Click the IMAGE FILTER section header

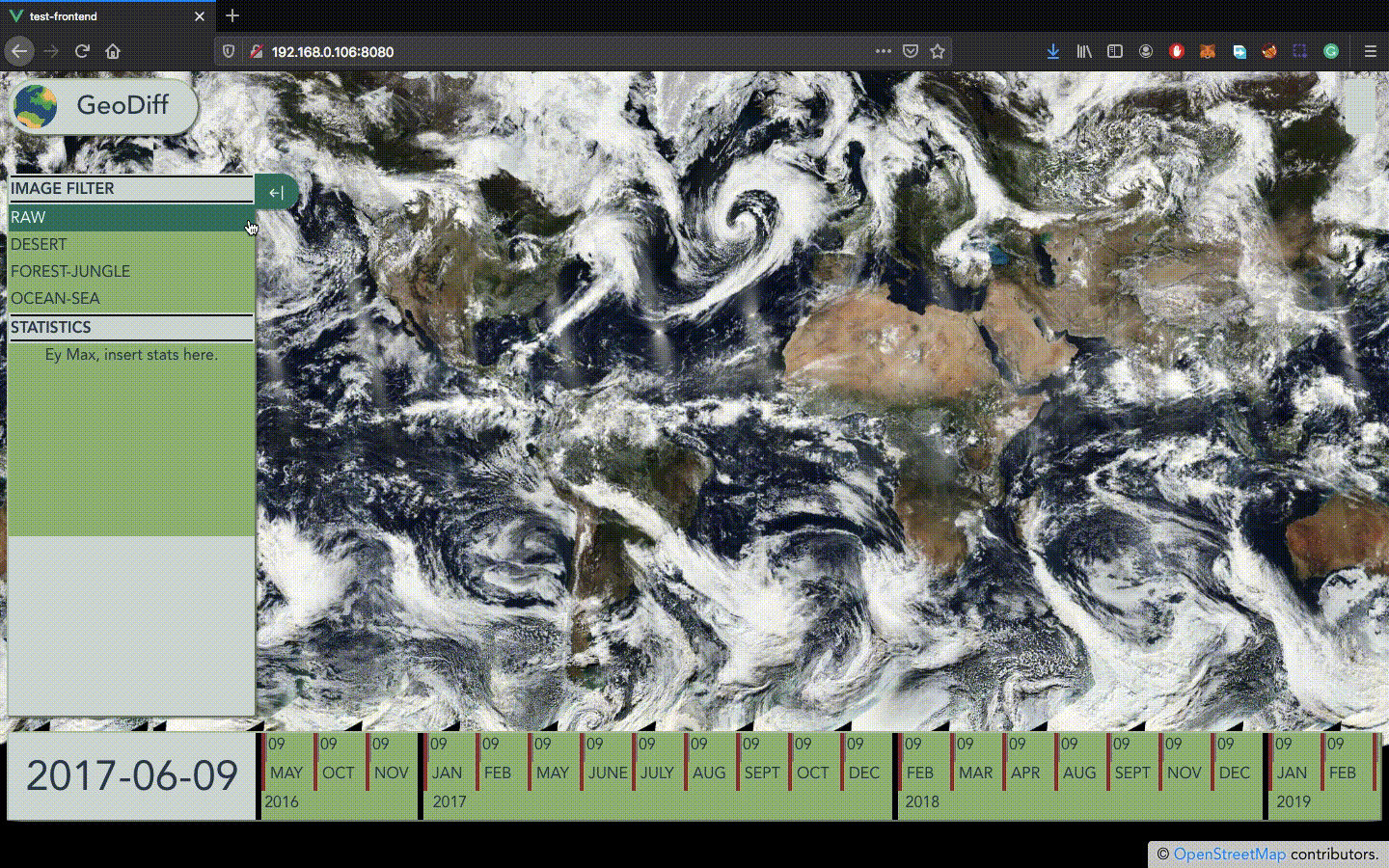coord(131,189)
